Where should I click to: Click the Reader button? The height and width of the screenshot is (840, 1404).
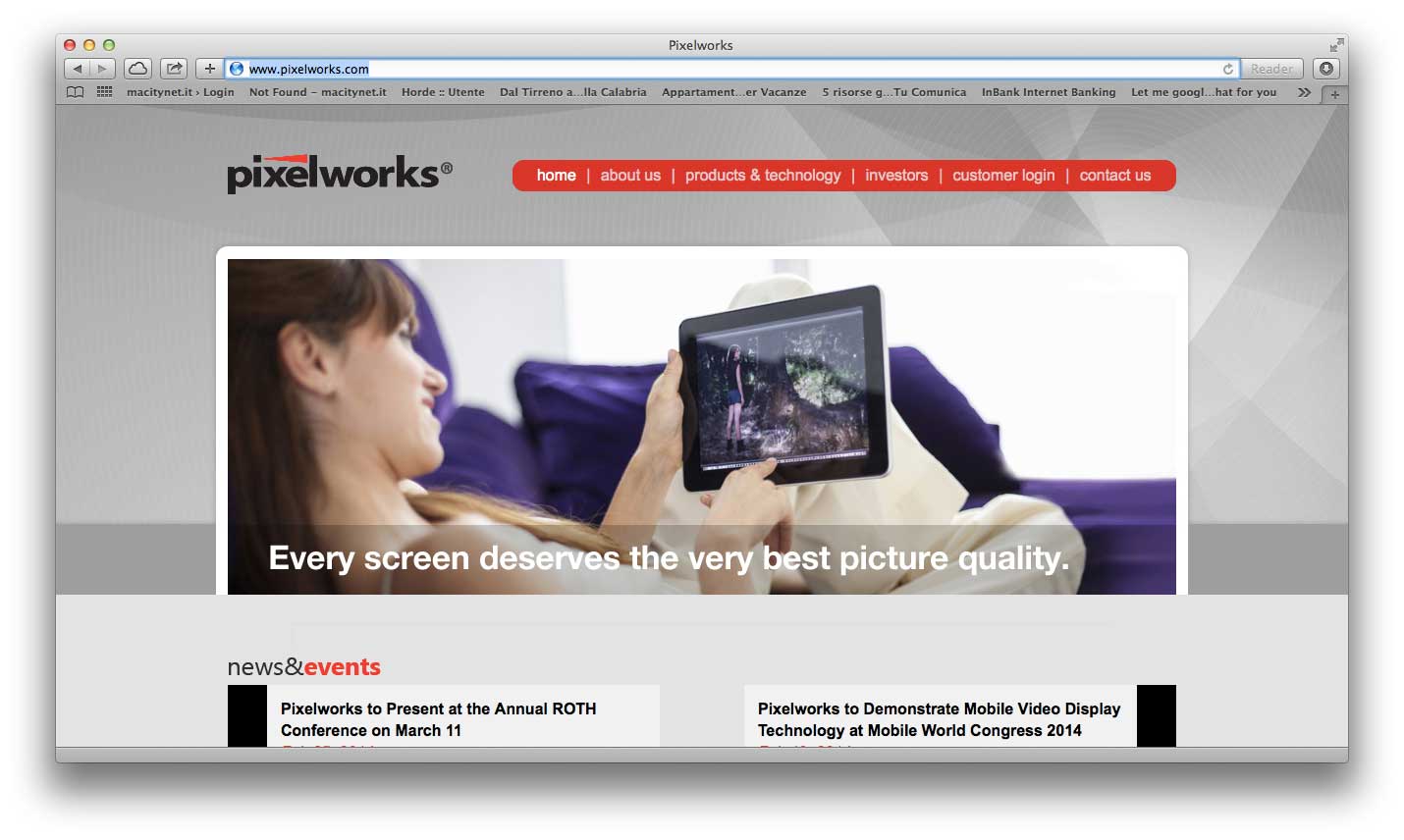pyautogui.click(x=1271, y=69)
